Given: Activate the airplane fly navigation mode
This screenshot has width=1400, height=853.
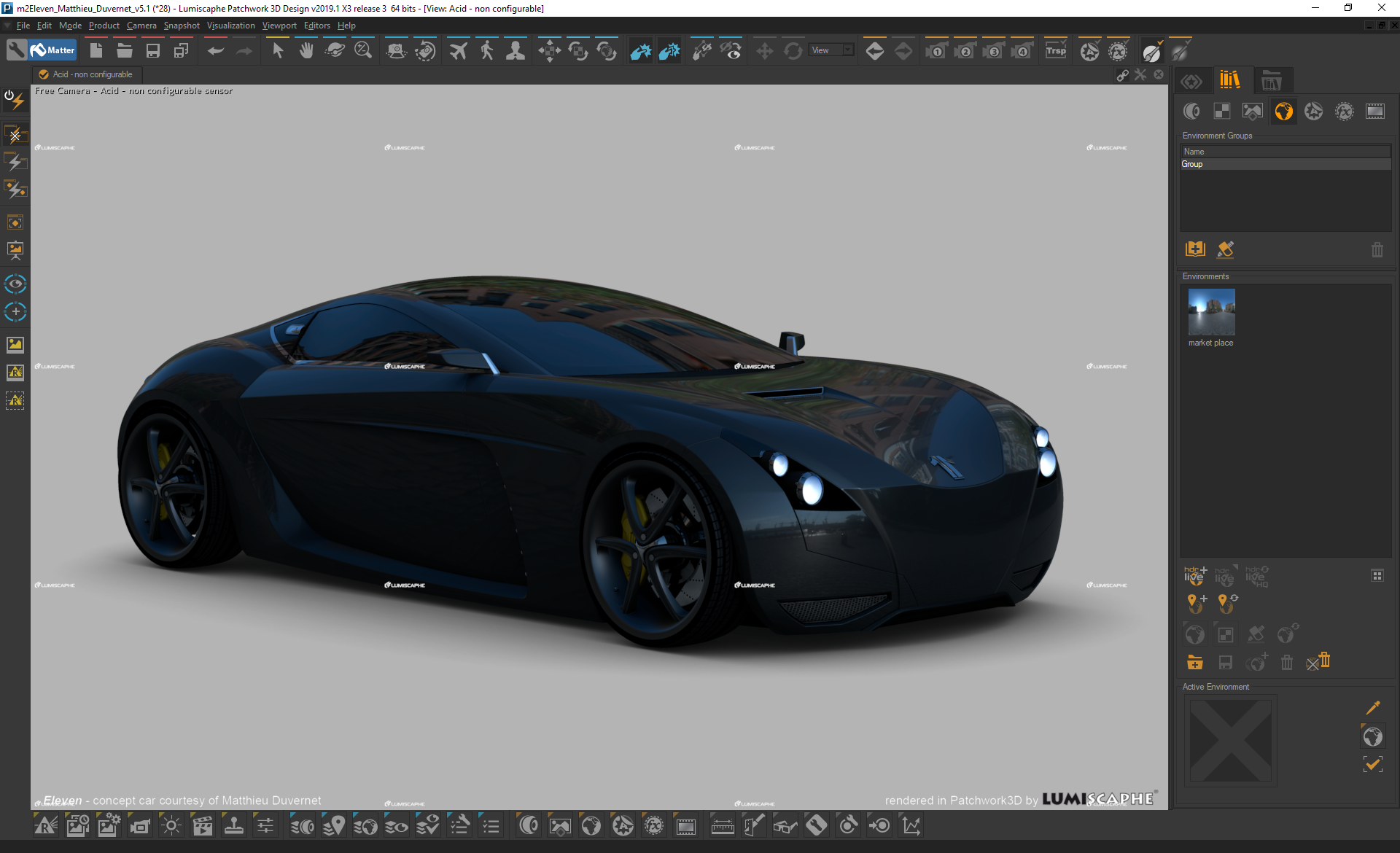Looking at the screenshot, I should tap(459, 50).
